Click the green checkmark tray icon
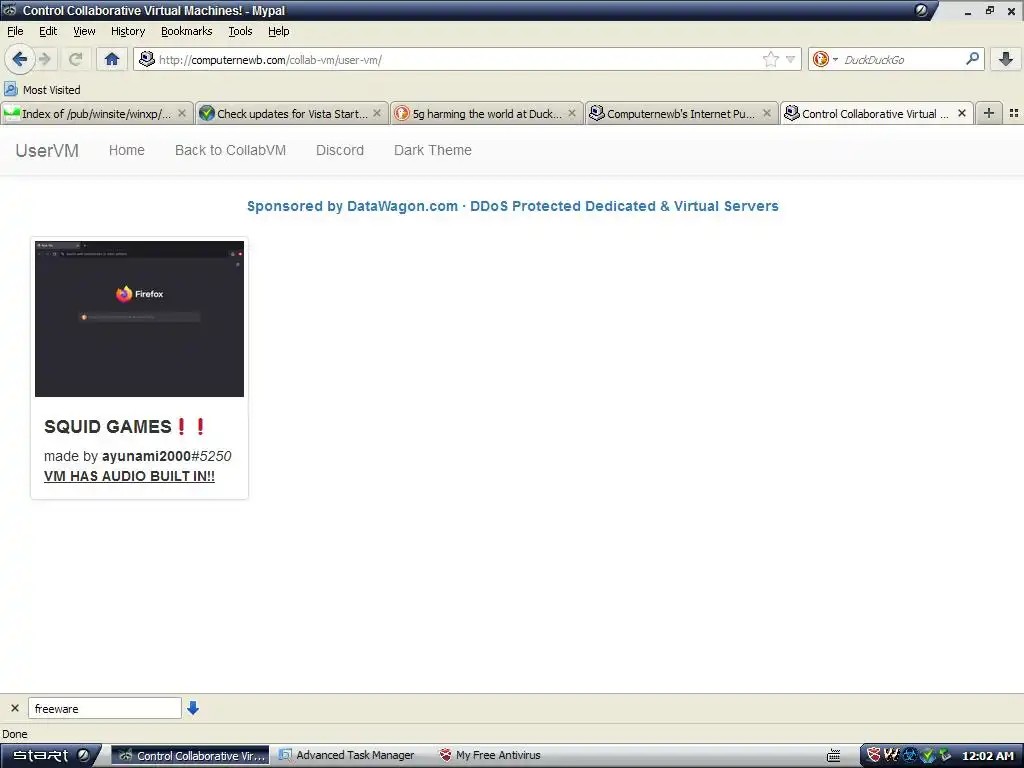1024x768 pixels. point(927,756)
